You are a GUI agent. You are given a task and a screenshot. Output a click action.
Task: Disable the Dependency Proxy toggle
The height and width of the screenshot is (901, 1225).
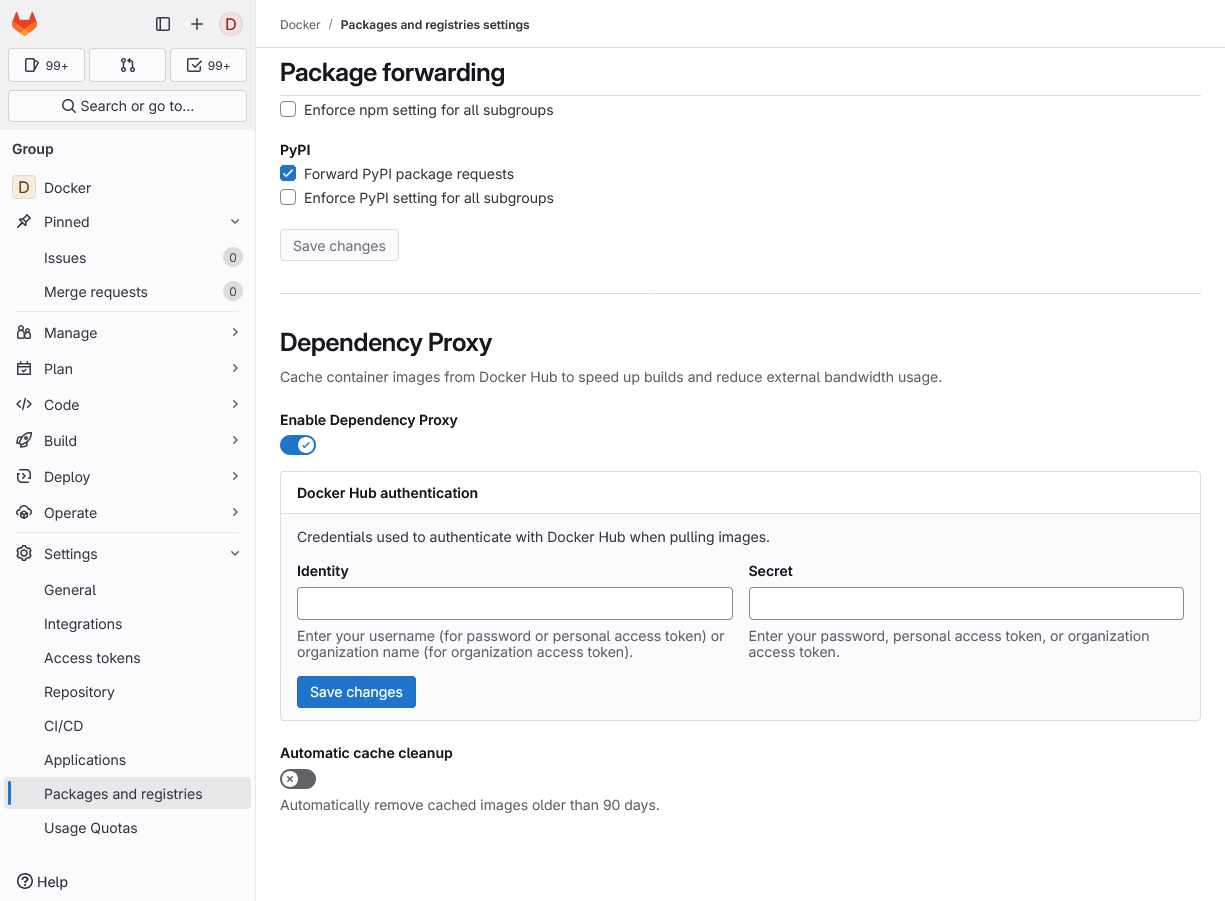(298, 445)
